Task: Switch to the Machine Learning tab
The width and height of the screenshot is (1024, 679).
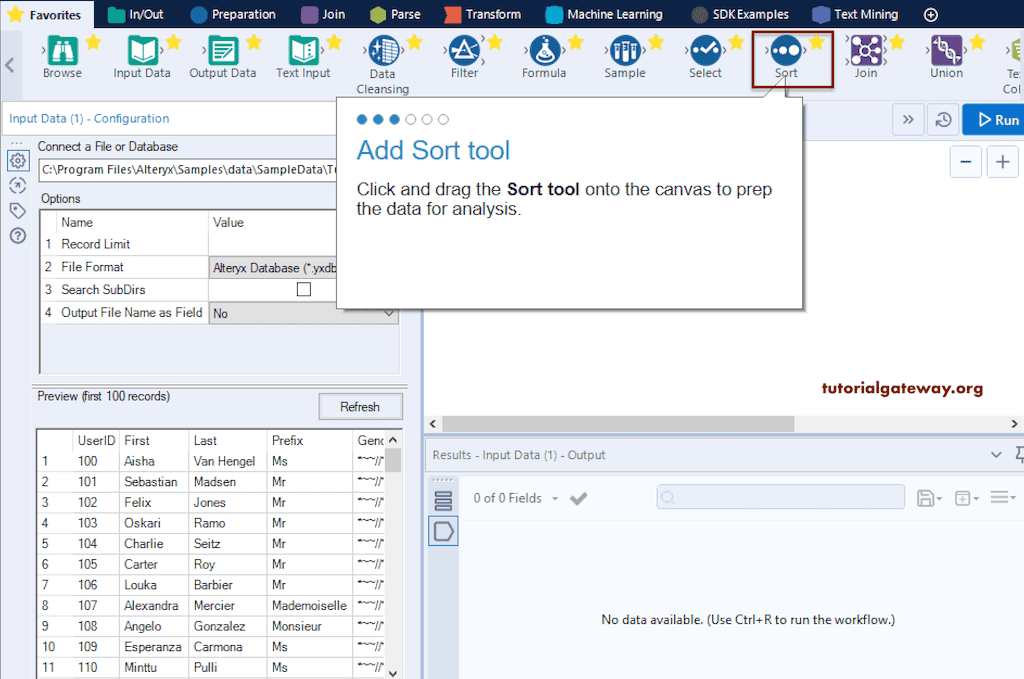Action: pos(604,14)
